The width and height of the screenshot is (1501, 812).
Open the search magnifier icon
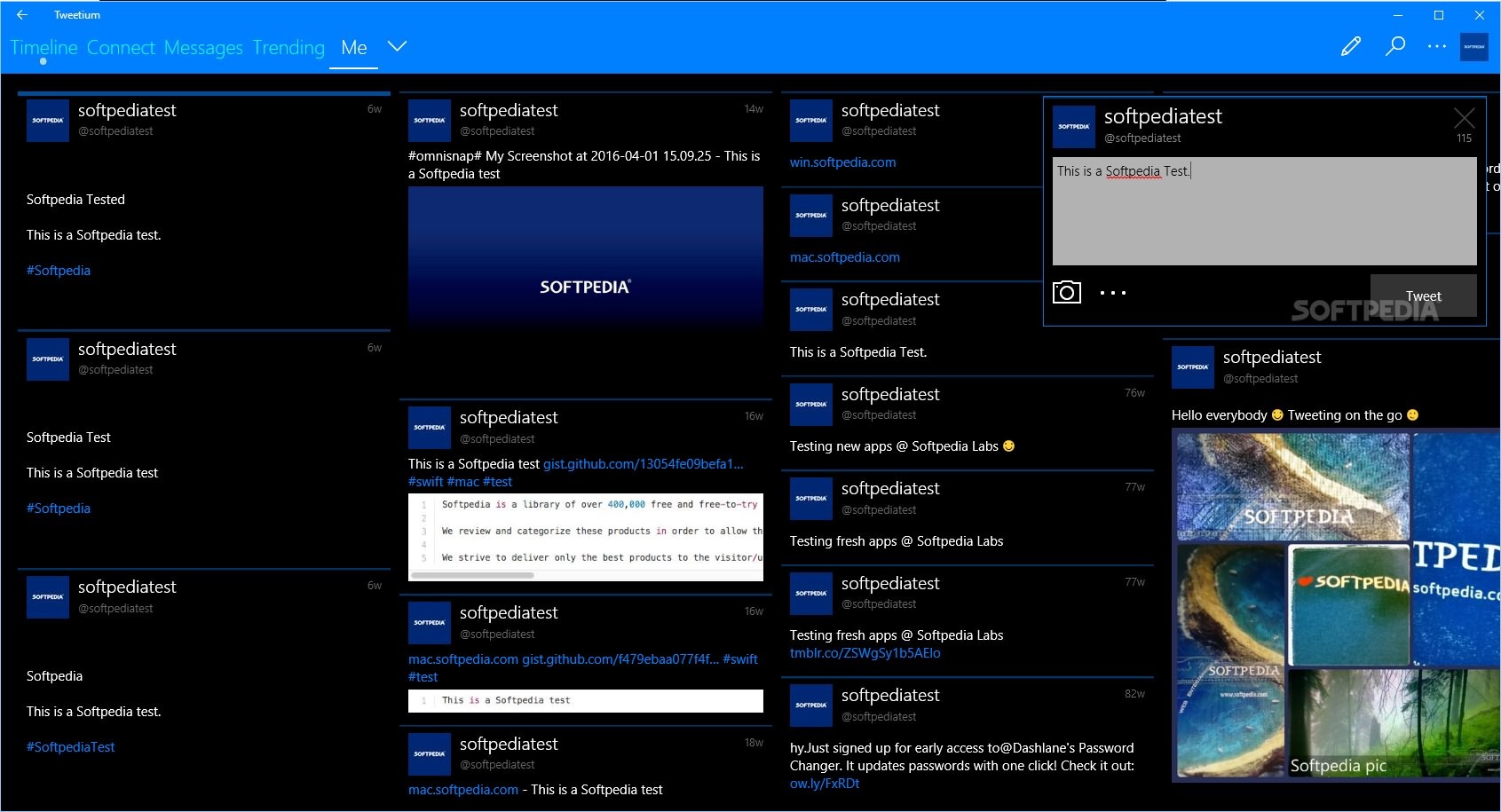coord(1395,46)
